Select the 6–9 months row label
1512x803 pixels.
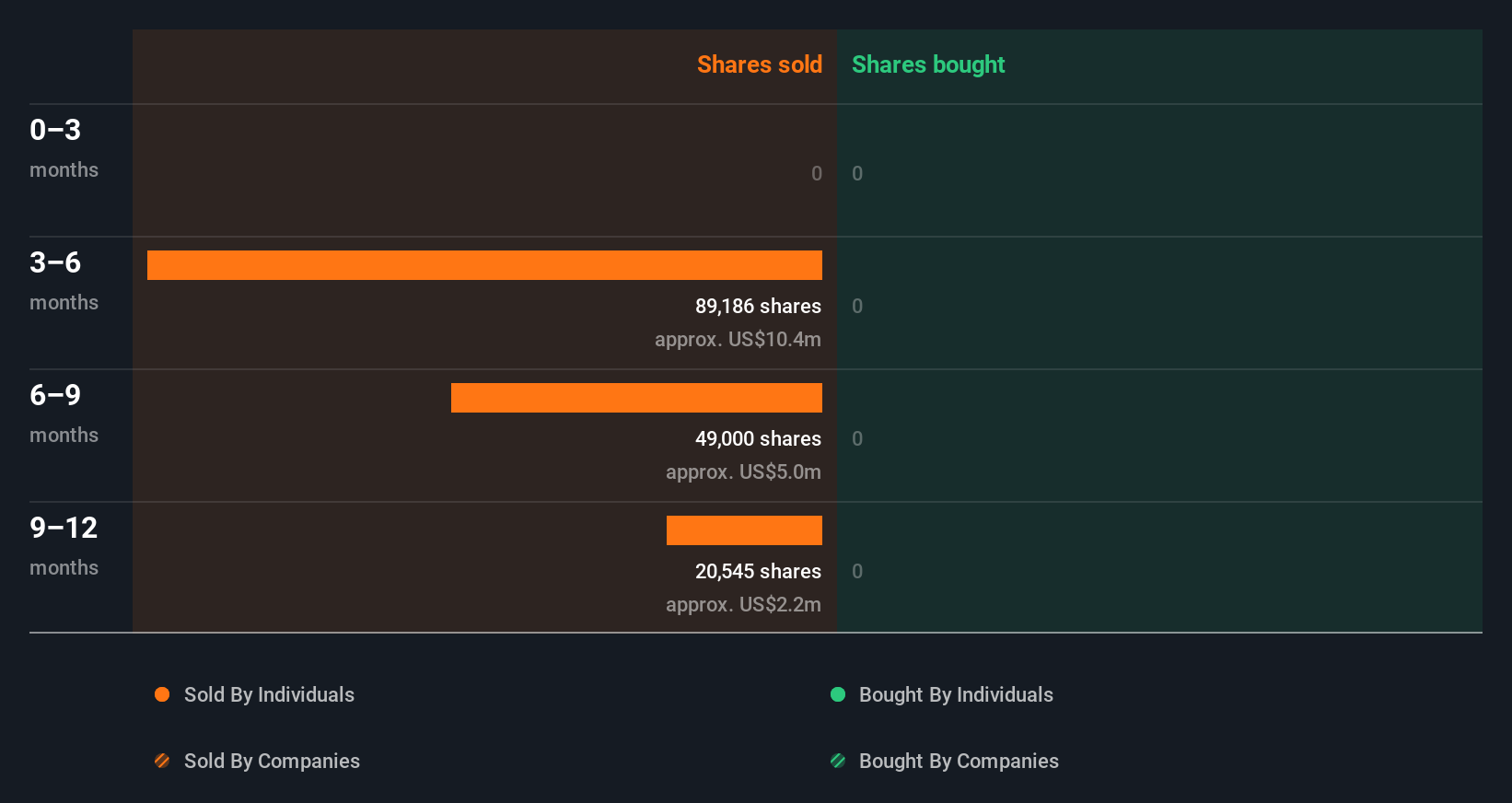pos(64,413)
